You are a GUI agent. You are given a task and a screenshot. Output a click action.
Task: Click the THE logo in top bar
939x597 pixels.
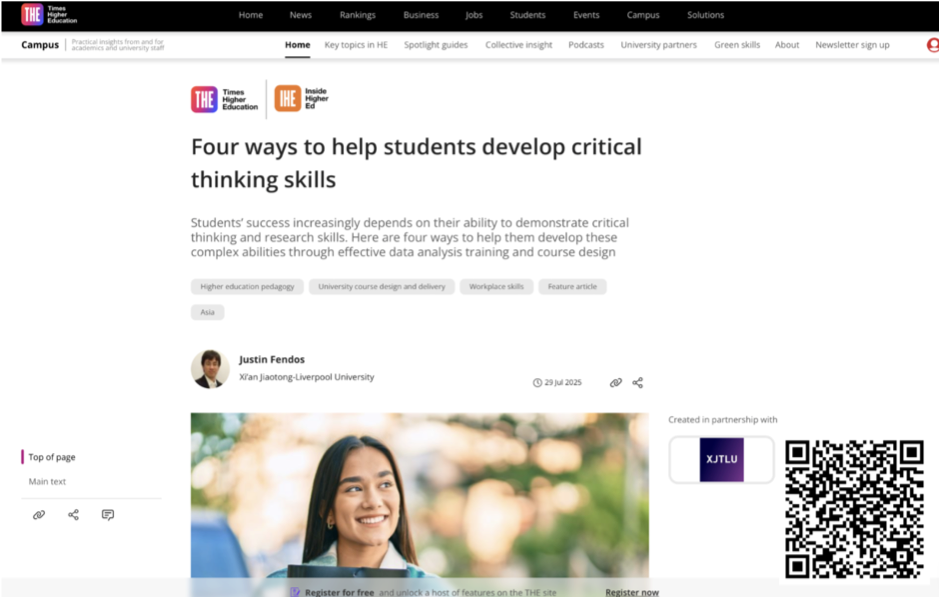[x=49, y=14]
